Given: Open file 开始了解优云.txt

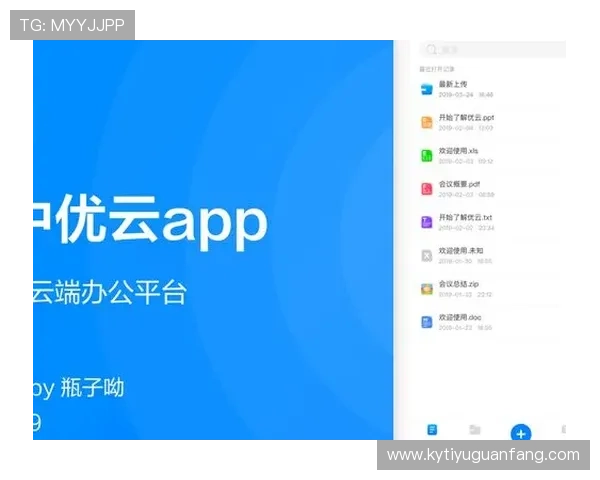Looking at the screenshot, I should tap(492, 222).
